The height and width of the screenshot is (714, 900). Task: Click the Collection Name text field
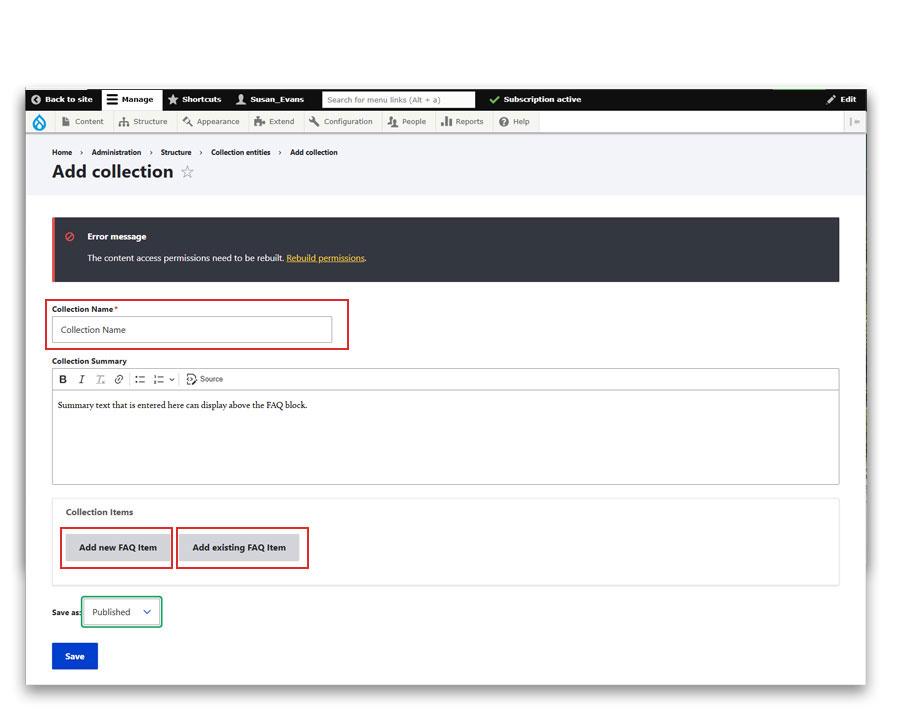click(x=192, y=330)
